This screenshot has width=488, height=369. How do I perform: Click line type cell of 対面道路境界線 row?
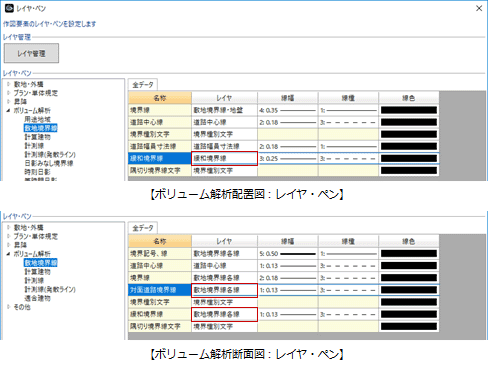click(x=348, y=290)
